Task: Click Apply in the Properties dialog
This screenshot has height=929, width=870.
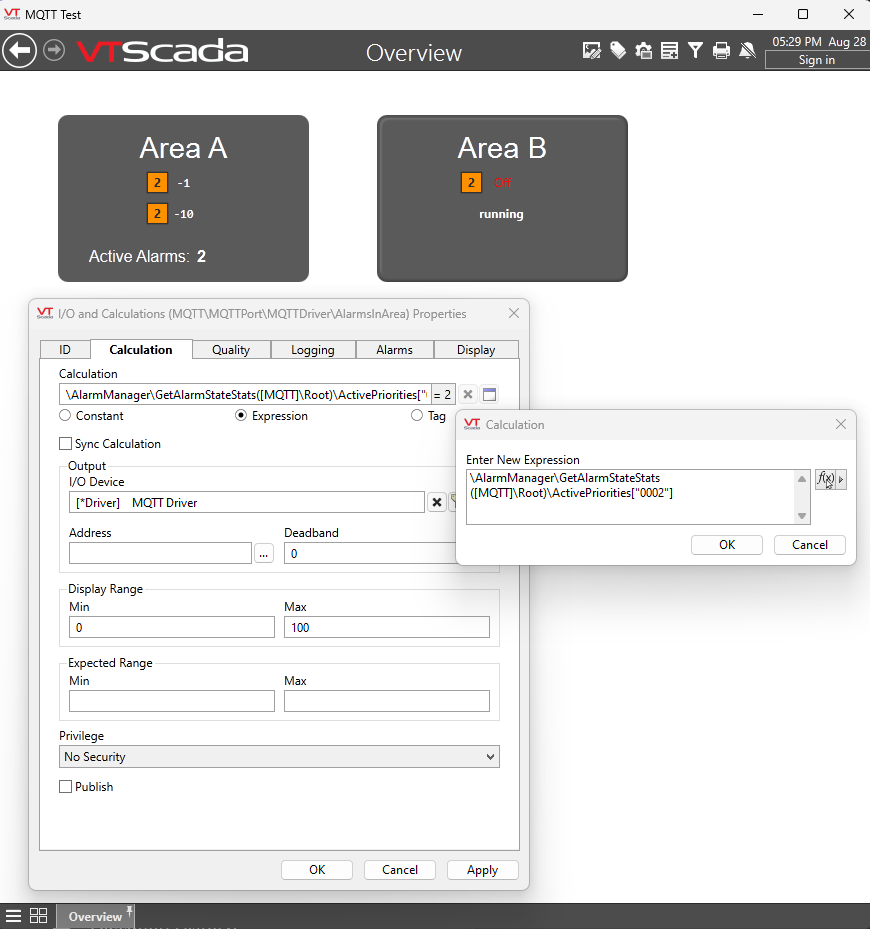Action: pyautogui.click(x=482, y=870)
